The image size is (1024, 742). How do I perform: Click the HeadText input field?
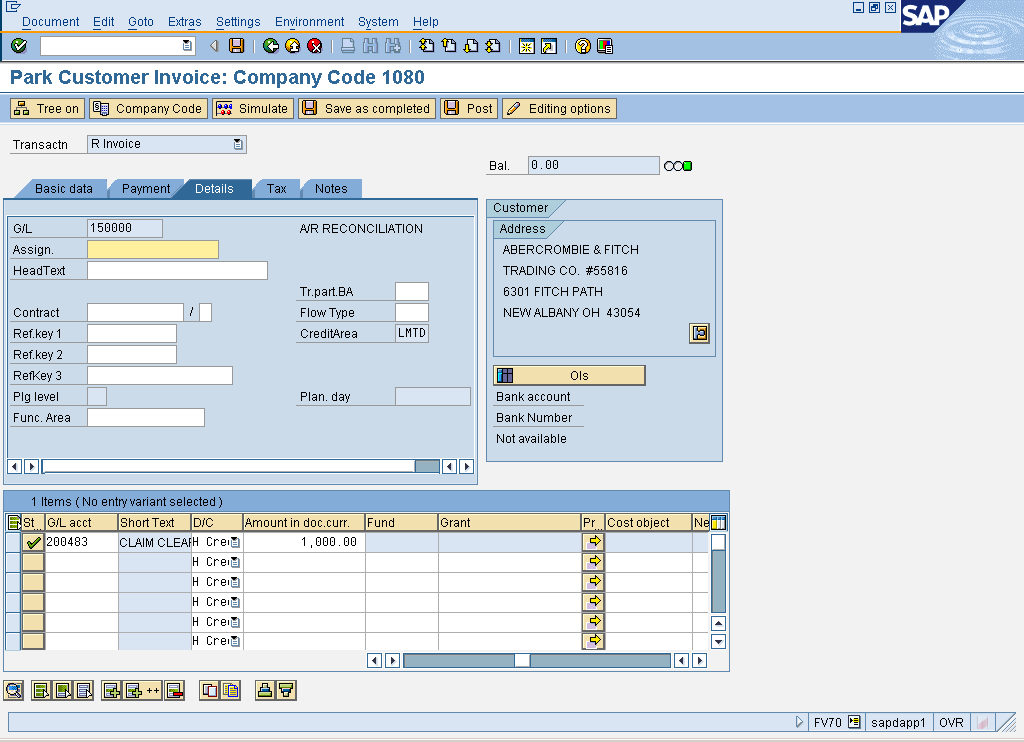click(x=177, y=270)
